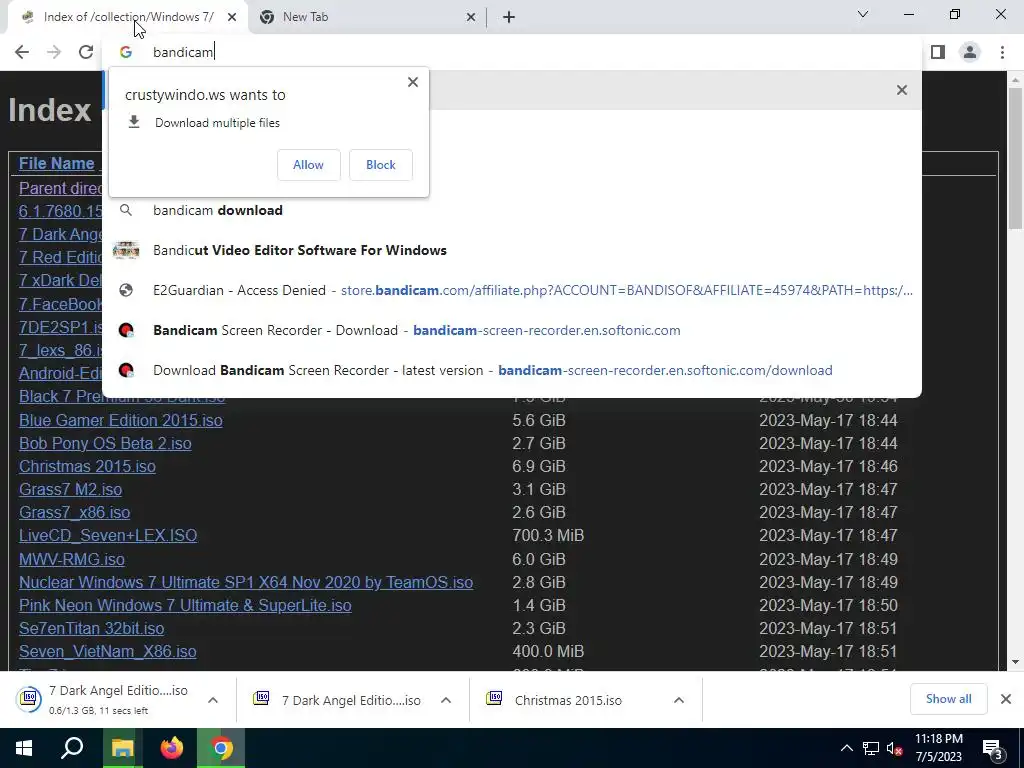Select Download Bandicam latest version suggestion
The height and width of the screenshot is (768, 1024).
point(512,370)
